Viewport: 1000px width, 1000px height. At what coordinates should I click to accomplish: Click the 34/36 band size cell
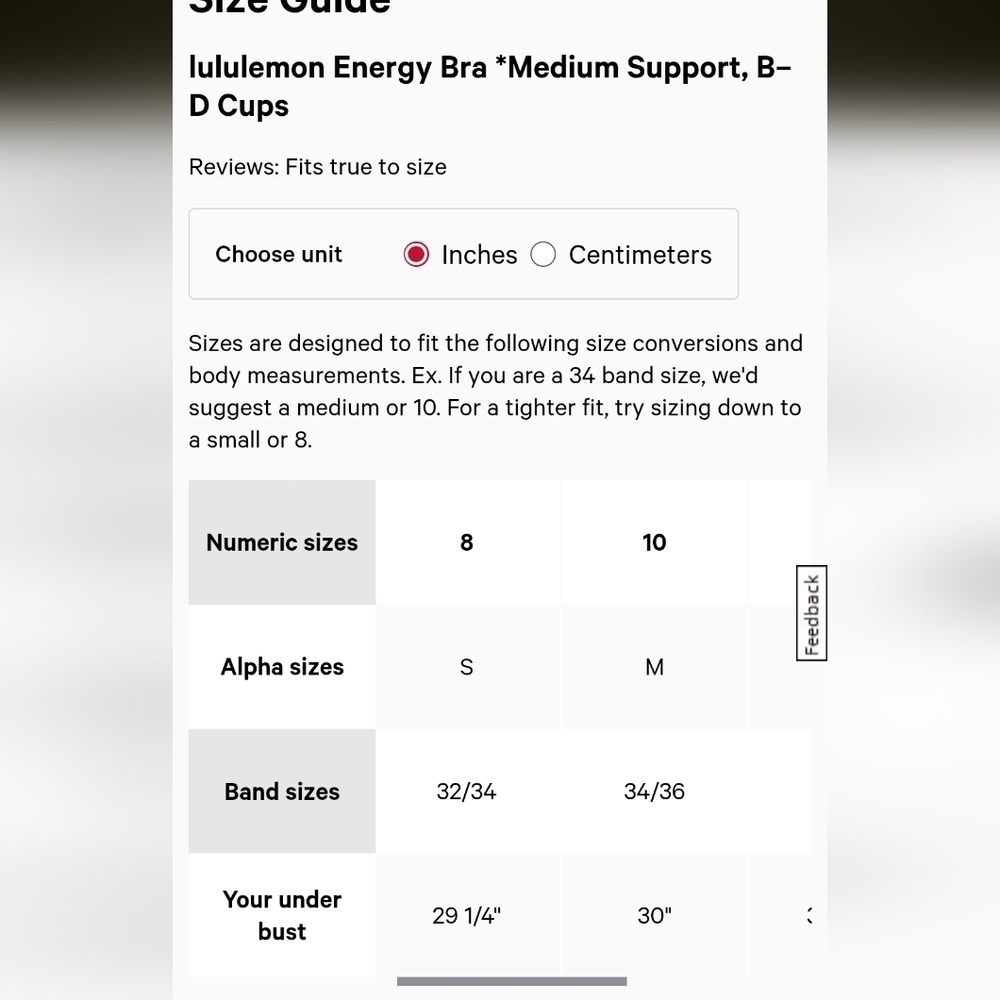click(654, 791)
